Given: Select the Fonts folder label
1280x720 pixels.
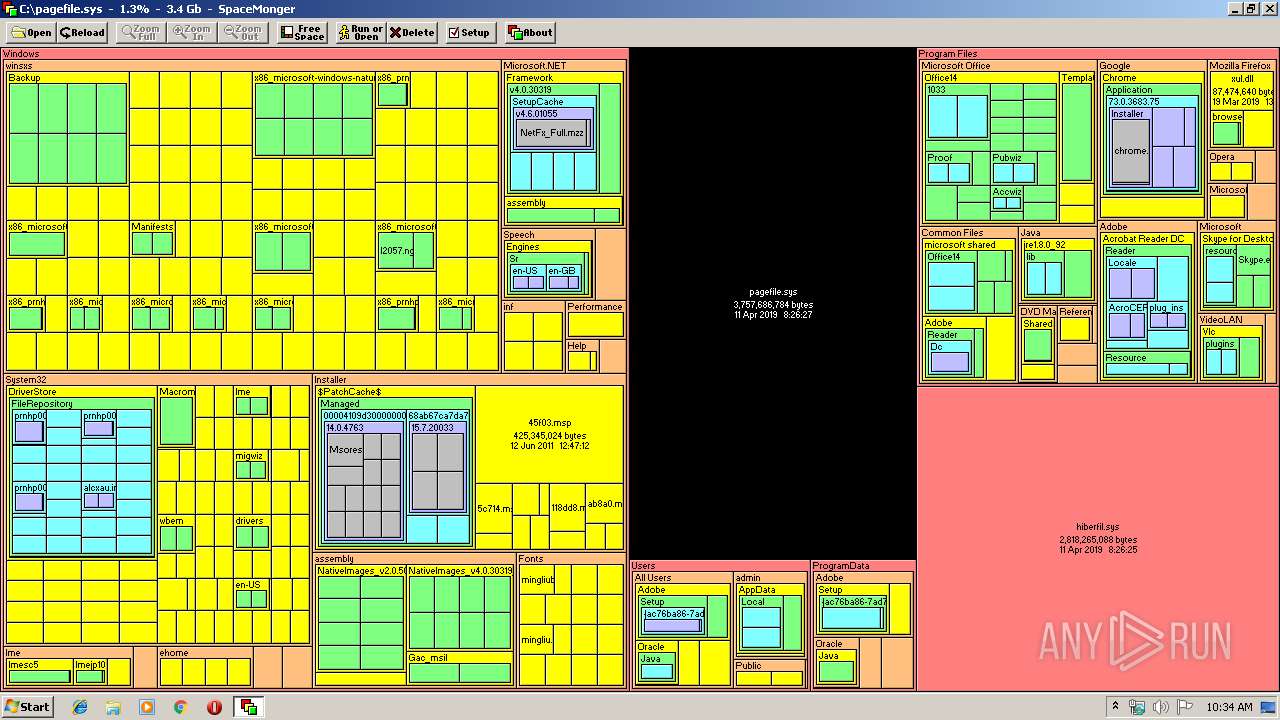Looking at the screenshot, I should click(x=531, y=559).
